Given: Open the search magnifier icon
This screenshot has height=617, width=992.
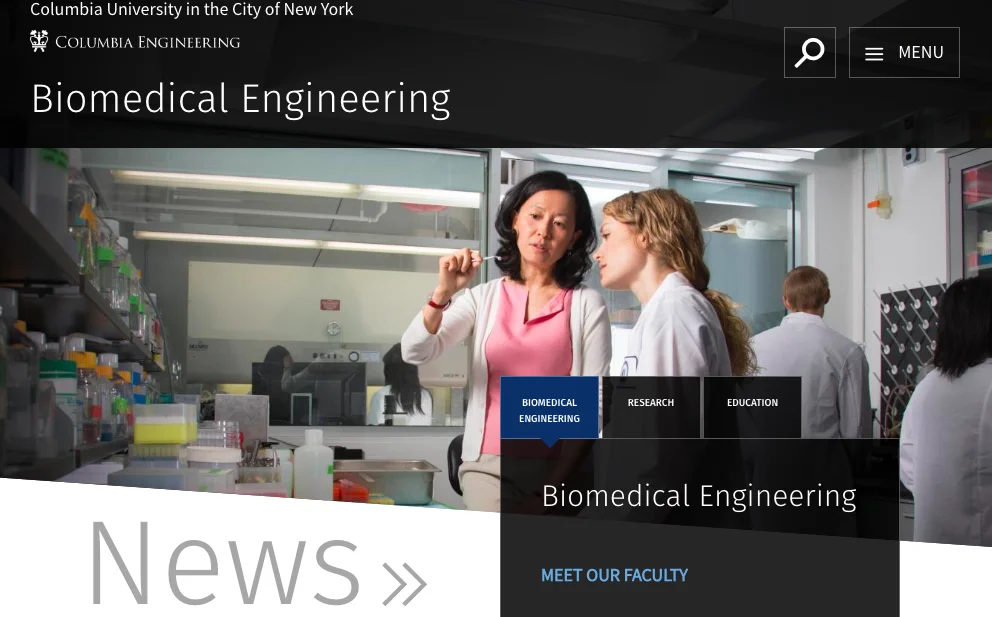Looking at the screenshot, I should [809, 53].
